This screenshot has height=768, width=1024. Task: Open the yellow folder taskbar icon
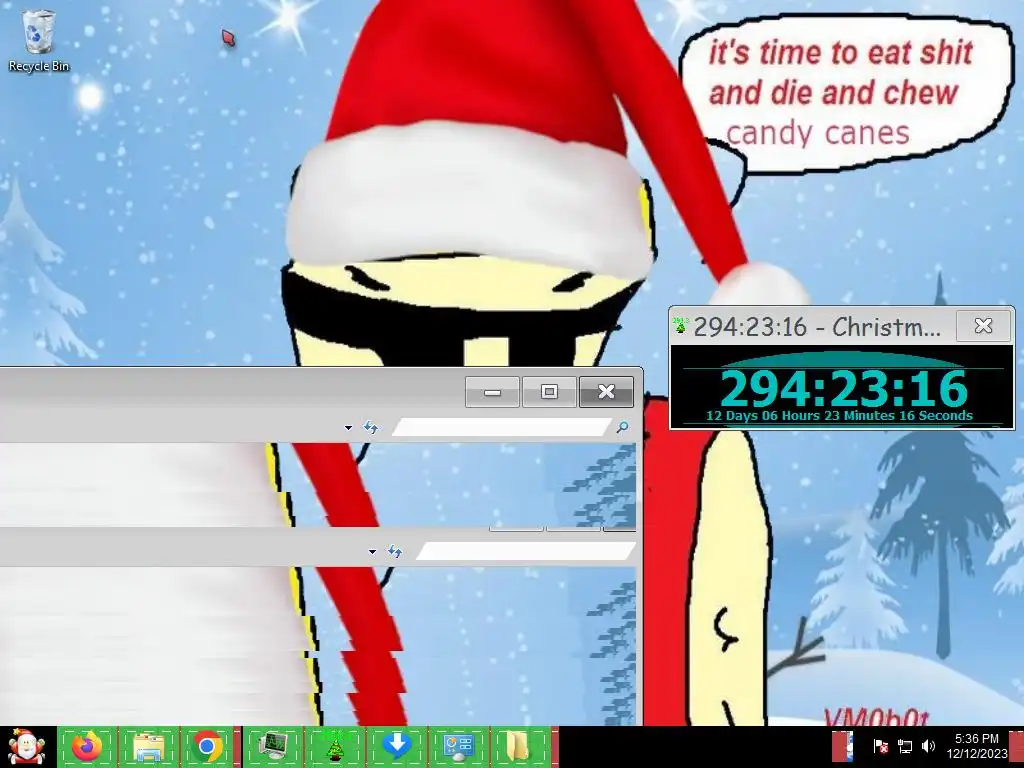coord(518,746)
